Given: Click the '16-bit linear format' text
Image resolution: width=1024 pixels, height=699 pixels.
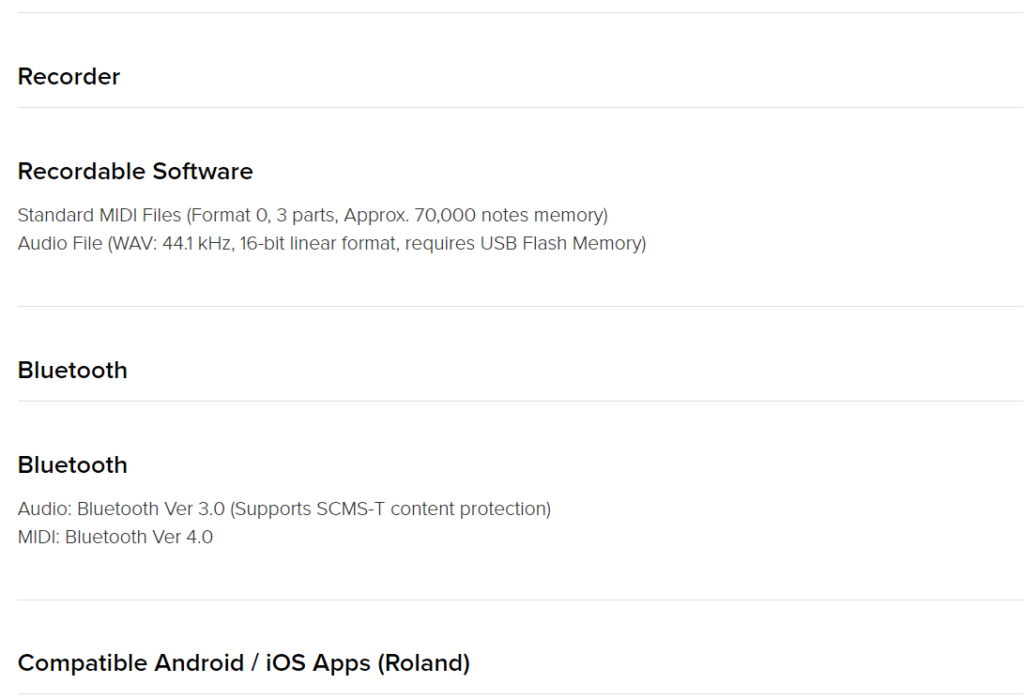Looking at the screenshot, I should coord(319,243).
